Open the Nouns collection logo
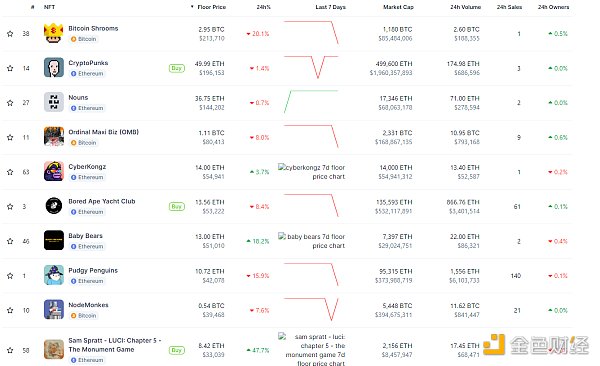This screenshot has height=366, width=600. [x=54, y=102]
